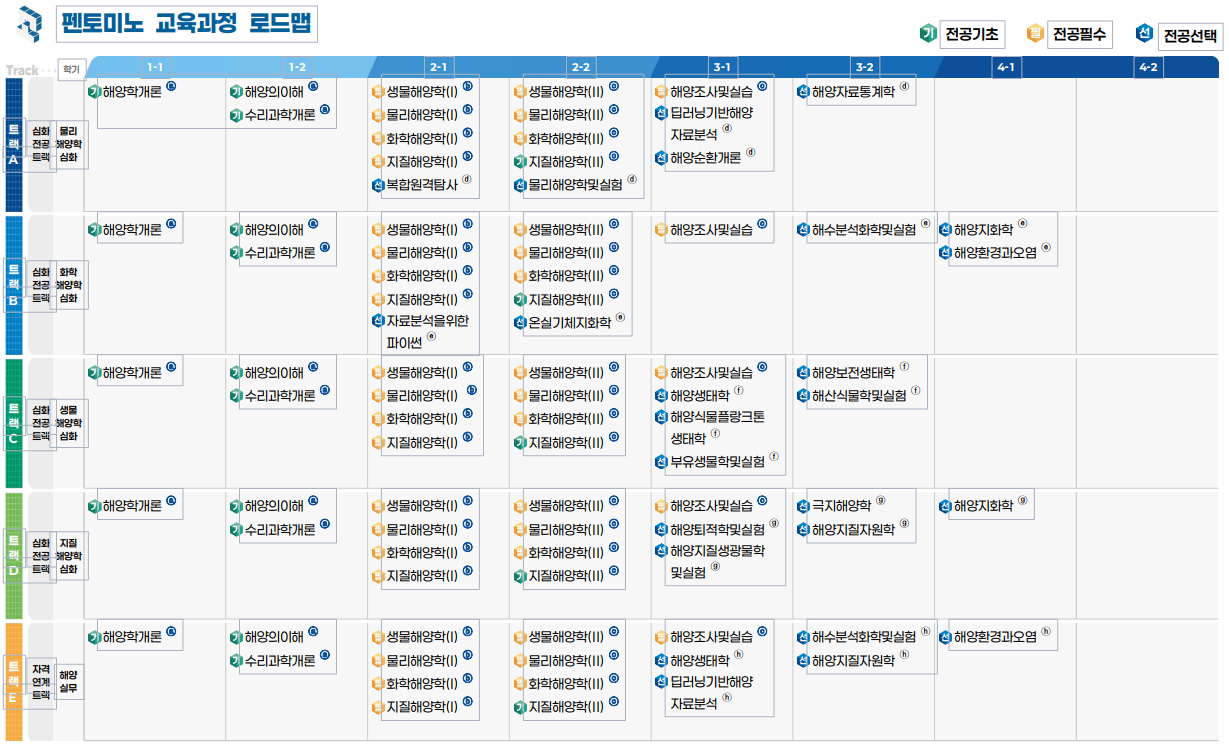Select the 물리해양학 심화 track box
The width and height of the screenshot is (1229, 745).
pyautogui.click(x=68, y=145)
